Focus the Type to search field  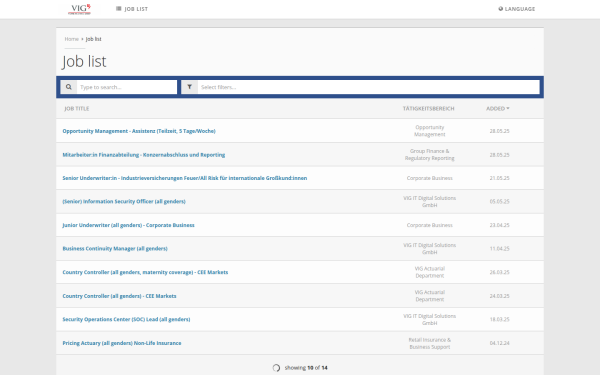click(127, 87)
